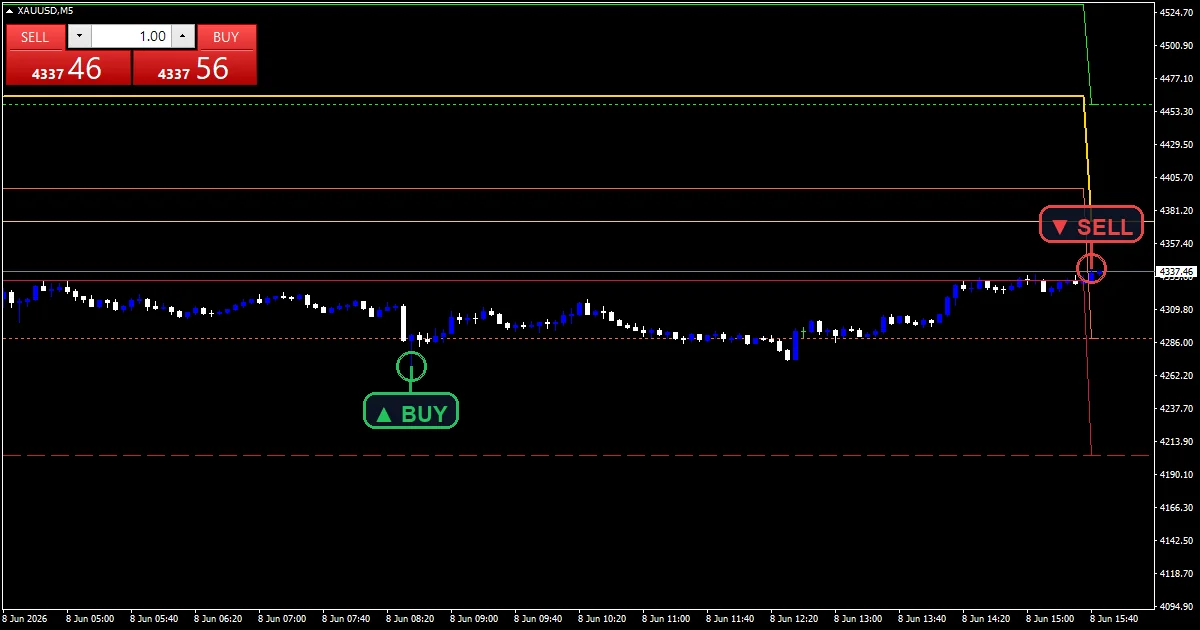Select the XAUUSD,M5 chart title text

[x=45, y=10]
